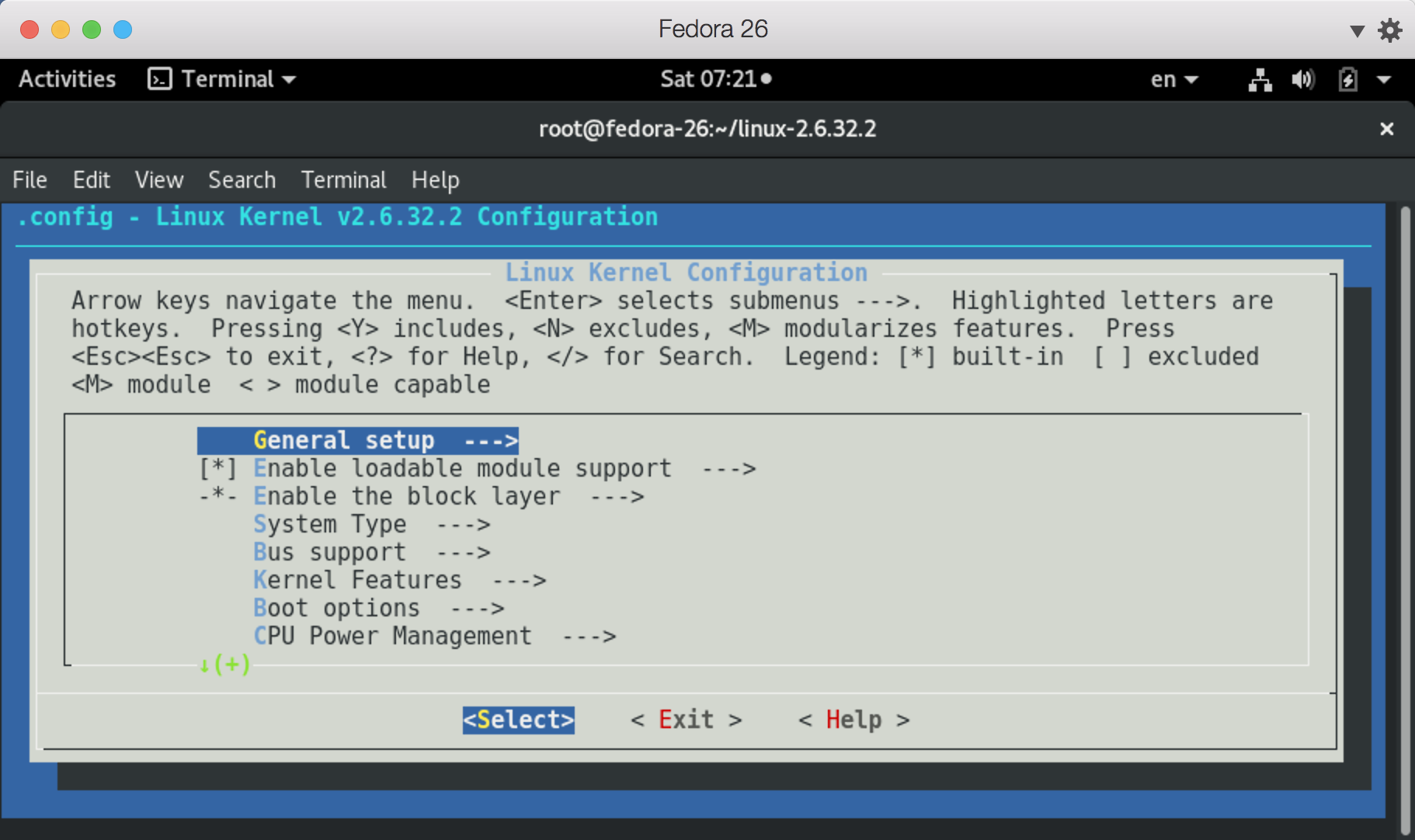1415x840 pixels.
Task: Click the <Select> button
Action: pos(518,720)
